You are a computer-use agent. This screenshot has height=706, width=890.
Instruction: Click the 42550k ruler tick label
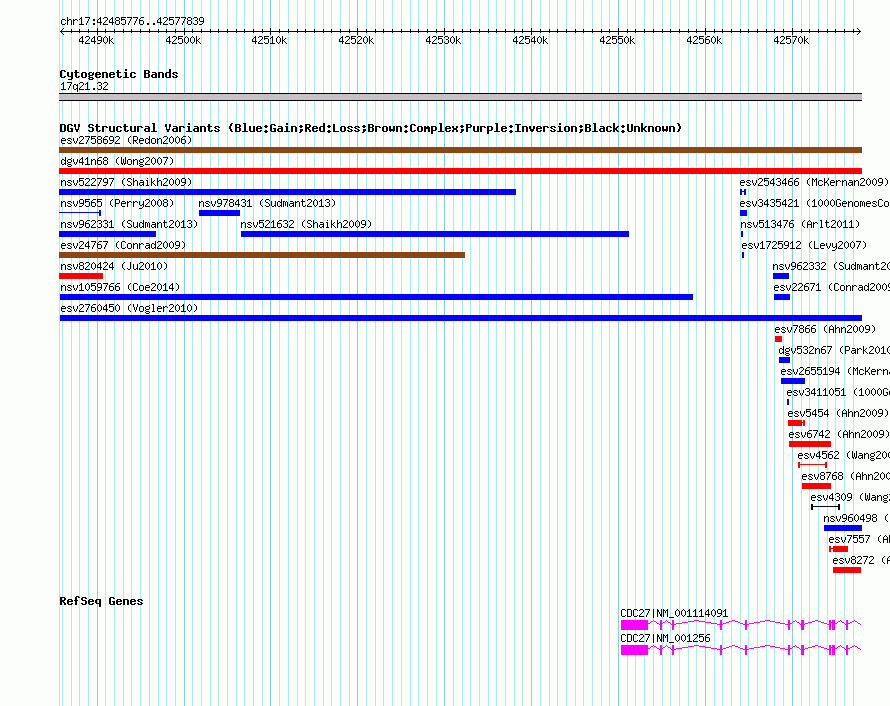tap(618, 40)
